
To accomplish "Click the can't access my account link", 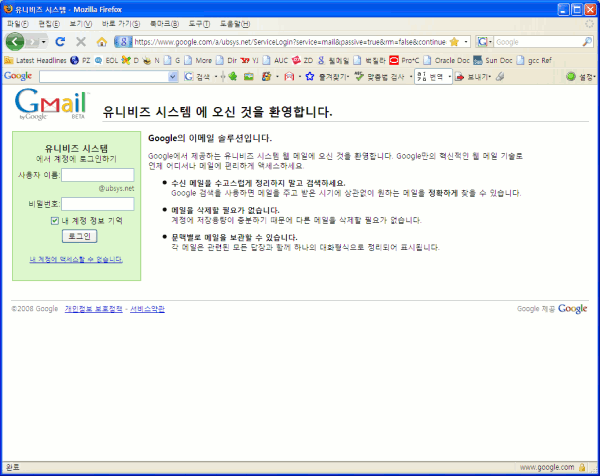I will (x=76, y=259).
